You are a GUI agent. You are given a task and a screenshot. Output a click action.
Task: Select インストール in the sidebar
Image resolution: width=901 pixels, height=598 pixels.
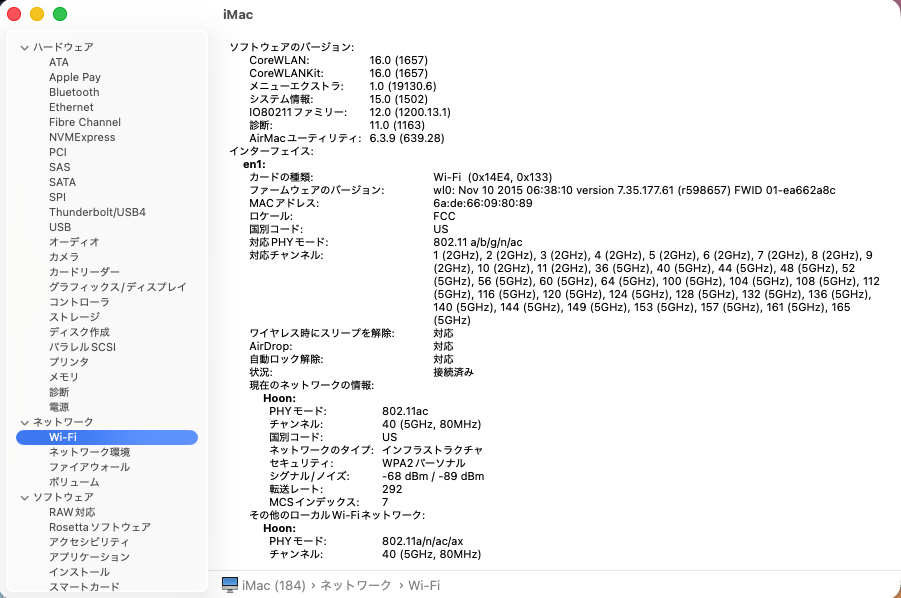(x=79, y=572)
